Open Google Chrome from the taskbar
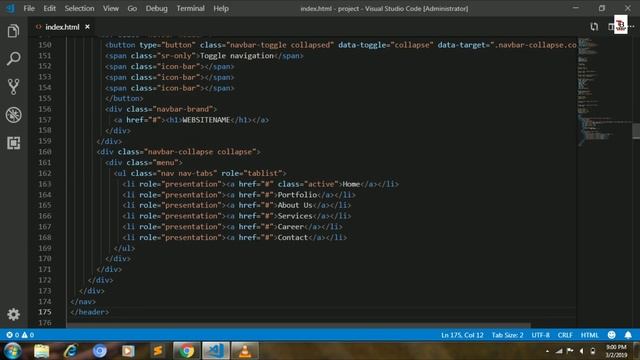The image size is (640, 360). click(x=187, y=351)
